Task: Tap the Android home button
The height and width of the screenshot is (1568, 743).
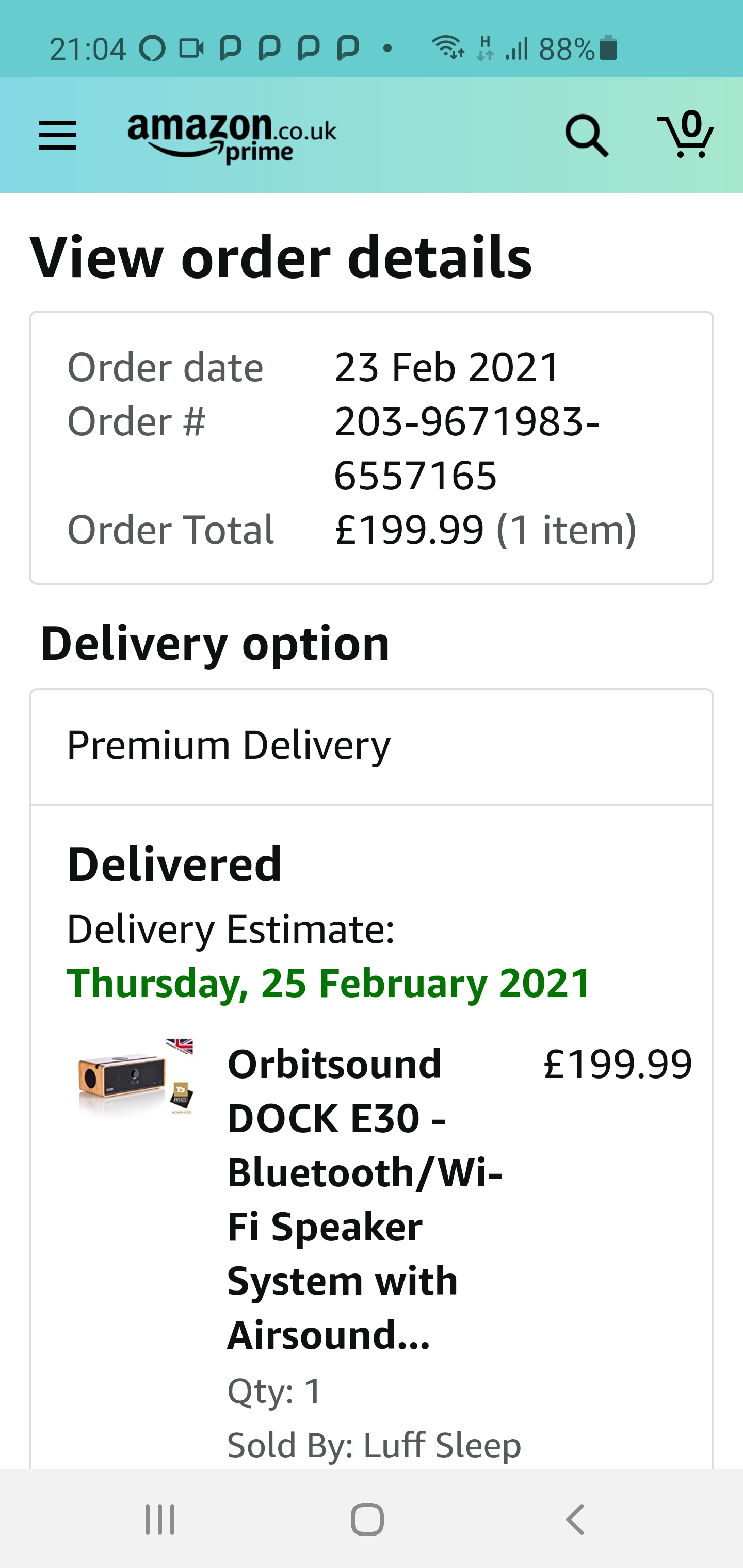Action: point(367,1520)
